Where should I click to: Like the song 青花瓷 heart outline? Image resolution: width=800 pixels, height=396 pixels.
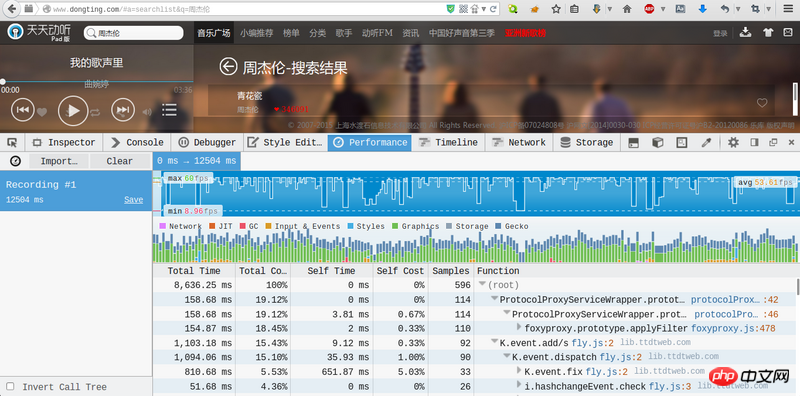tap(762, 103)
